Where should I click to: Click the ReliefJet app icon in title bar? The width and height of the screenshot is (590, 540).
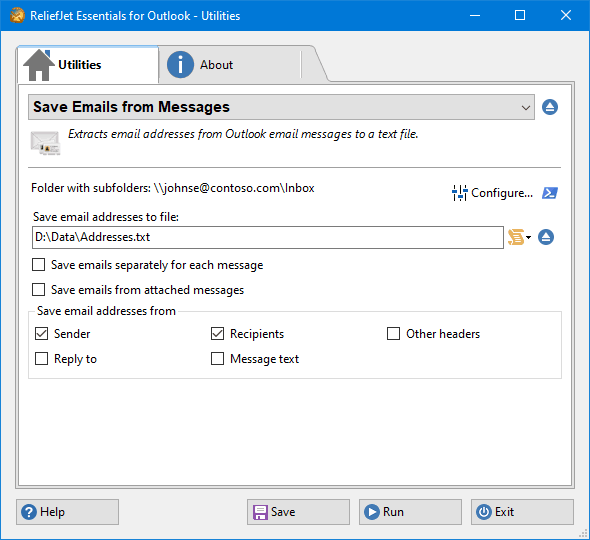point(17,15)
